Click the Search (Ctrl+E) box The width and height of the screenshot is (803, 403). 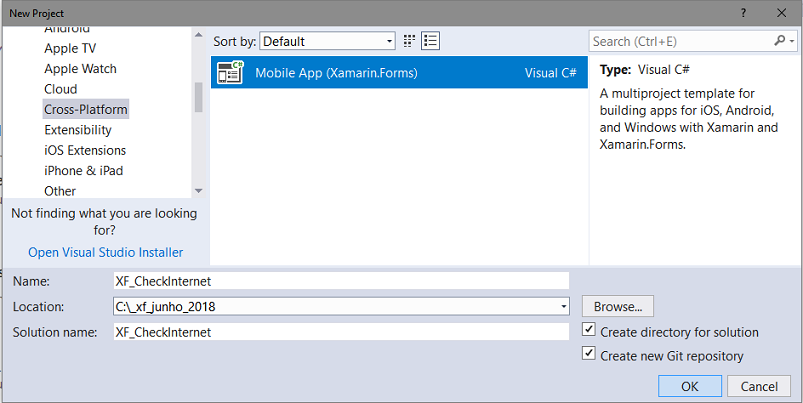681,41
